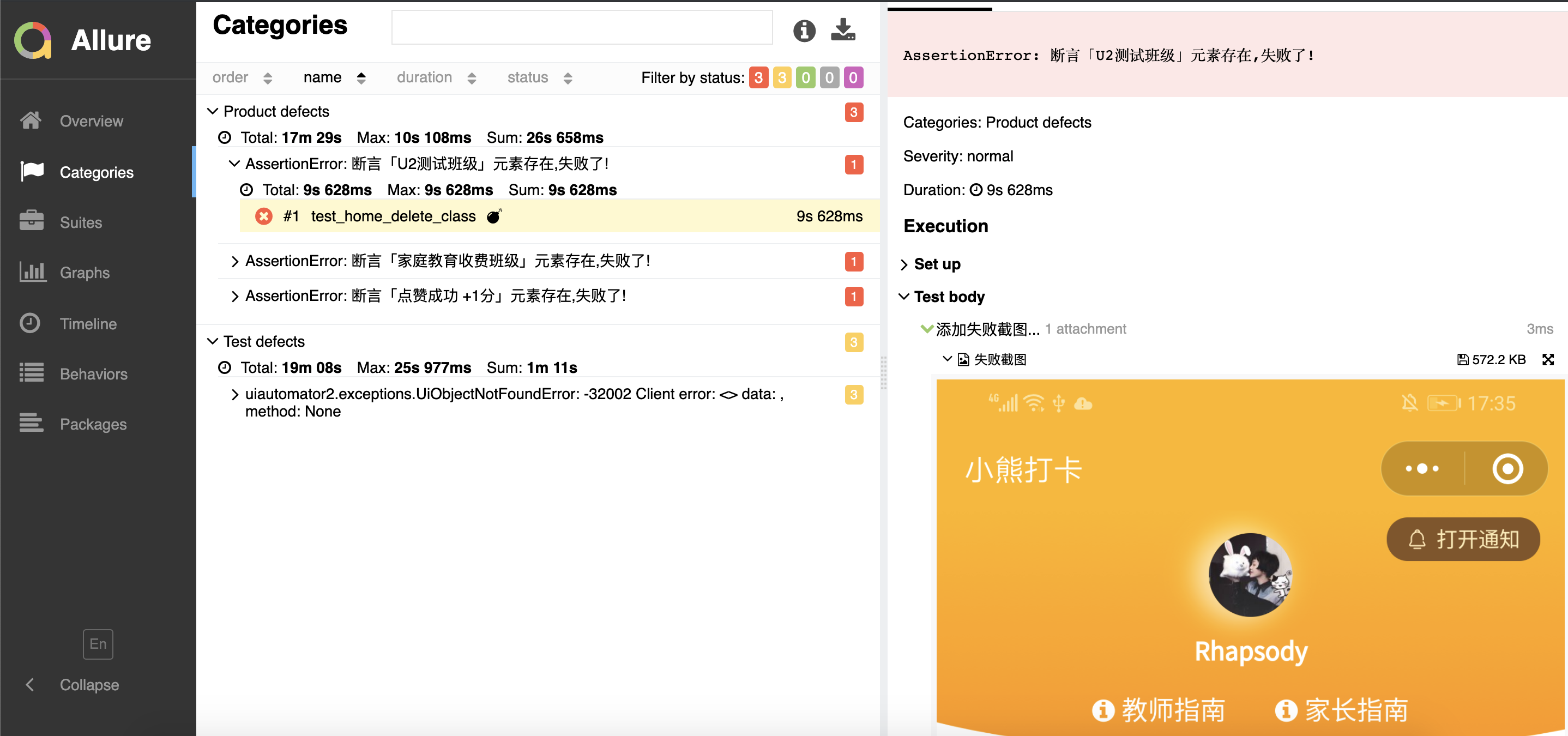This screenshot has width=1568, height=736.
Task: Open the Overview home icon
Action: [x=31, y=120]
